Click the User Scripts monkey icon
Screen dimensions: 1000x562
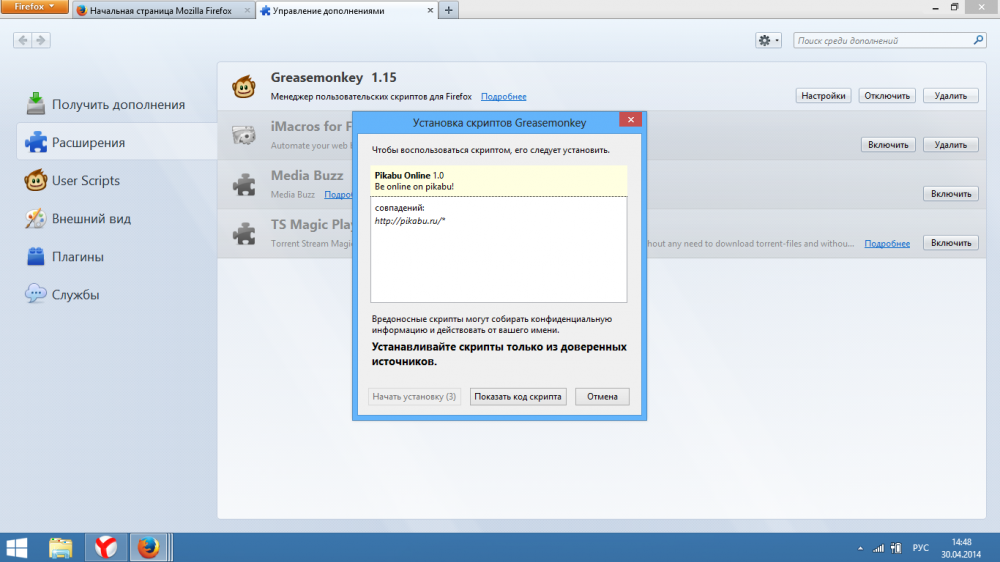point(36,181)
